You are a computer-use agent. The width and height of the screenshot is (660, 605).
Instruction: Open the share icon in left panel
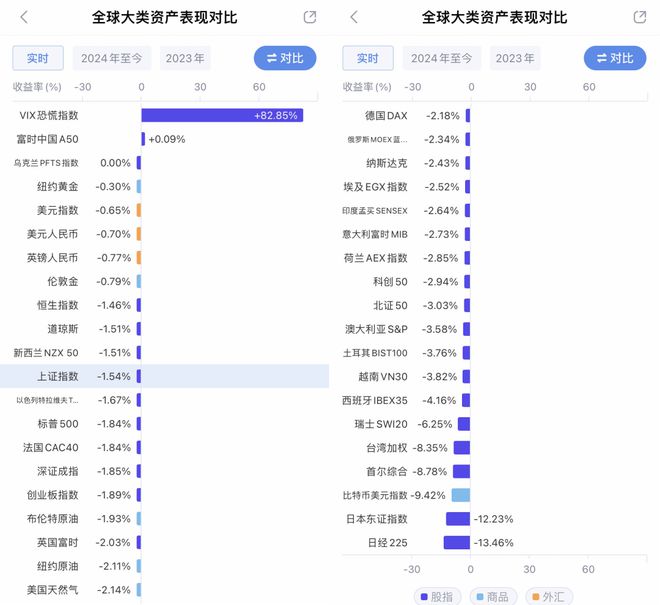(x=310, y=17)
